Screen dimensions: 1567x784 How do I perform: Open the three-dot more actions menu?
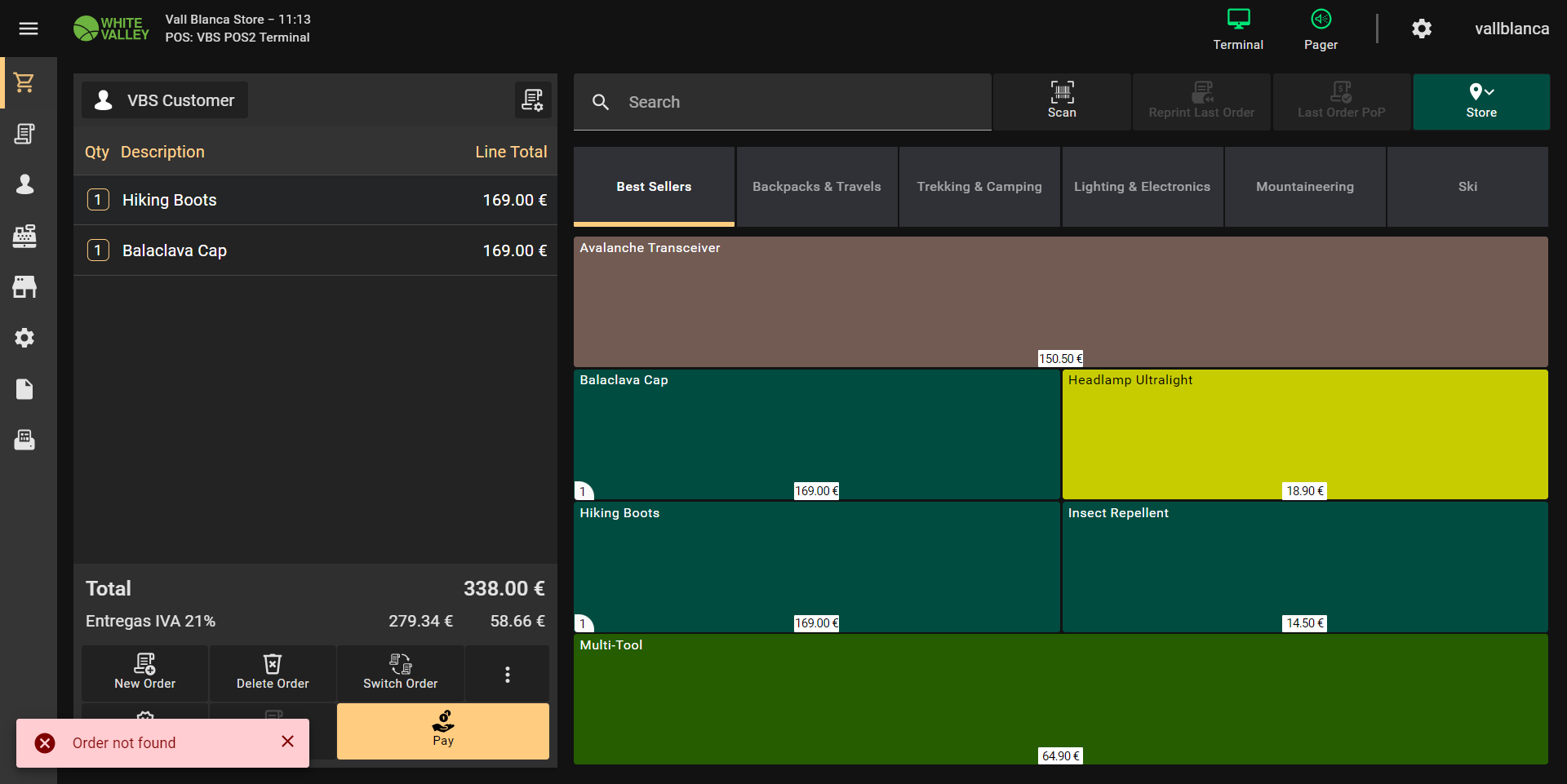pos(507,674)
